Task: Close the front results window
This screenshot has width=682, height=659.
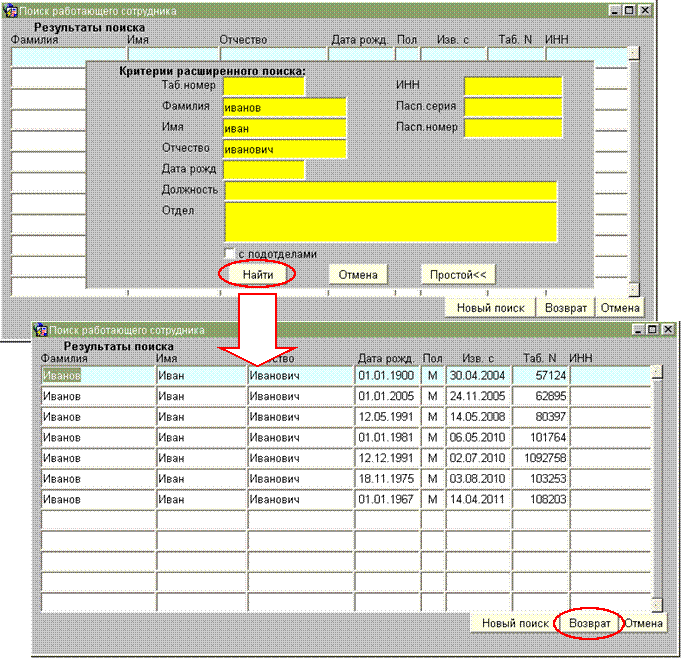Action: click(x=668, y=330)
